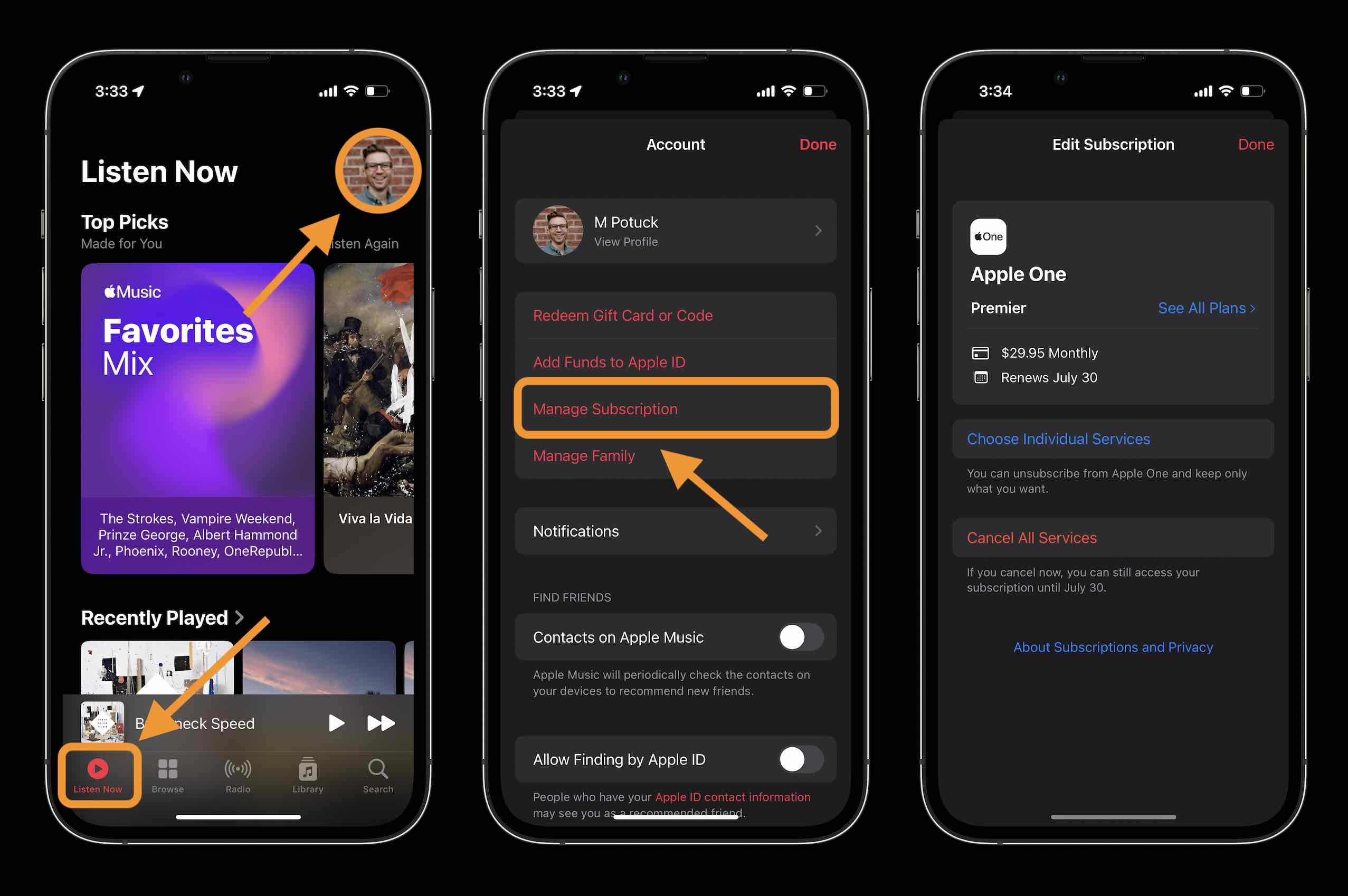Tap the Apple One subscription icon

[988, 237]
